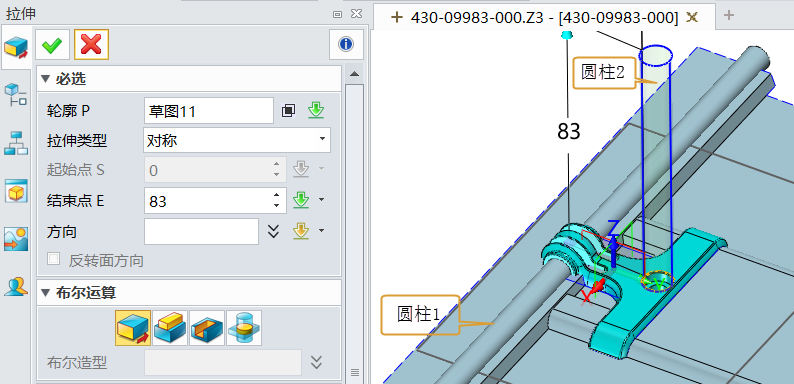Viewport: 794px width, 384px height.
Task: Add a new document tab with plus
Action: click(x=729, y=15)
